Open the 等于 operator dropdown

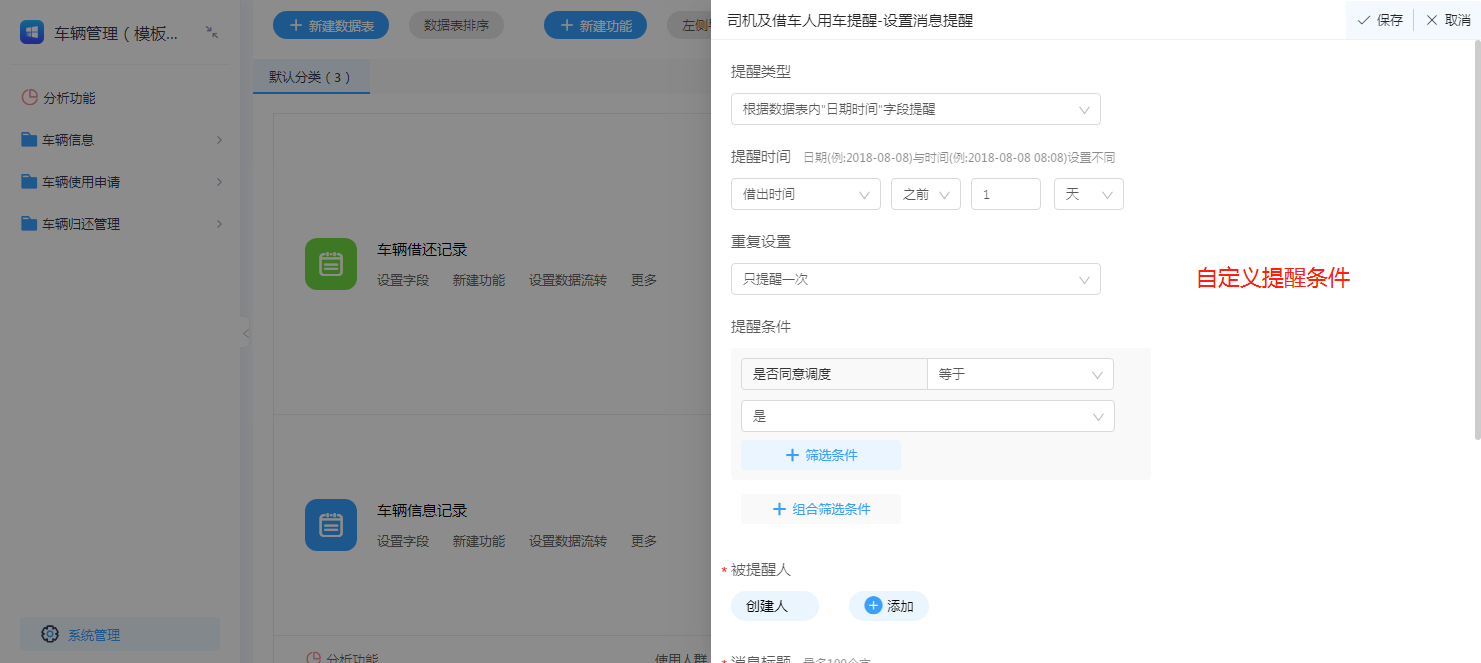tap(1020, 374)
